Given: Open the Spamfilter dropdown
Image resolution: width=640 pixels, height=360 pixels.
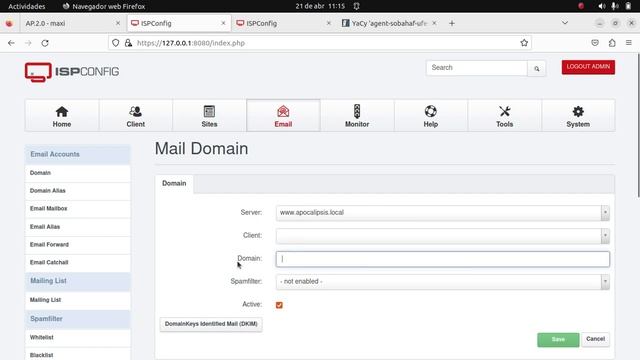Looking at the screenshot, I should tap(442, 282).
